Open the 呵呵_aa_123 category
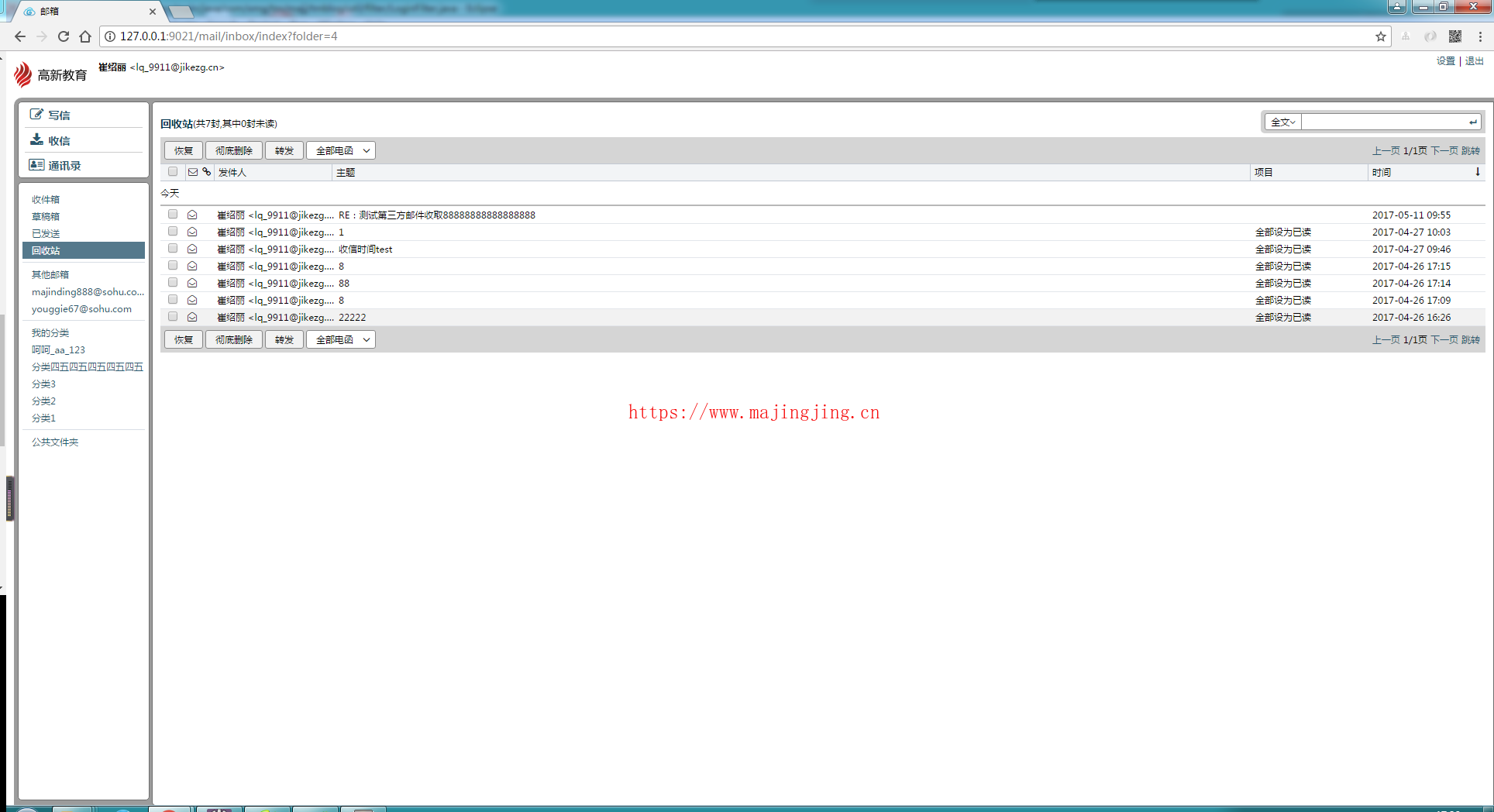Image resolution: width=1494 pixels, height=812 pixels. [58, 350]
